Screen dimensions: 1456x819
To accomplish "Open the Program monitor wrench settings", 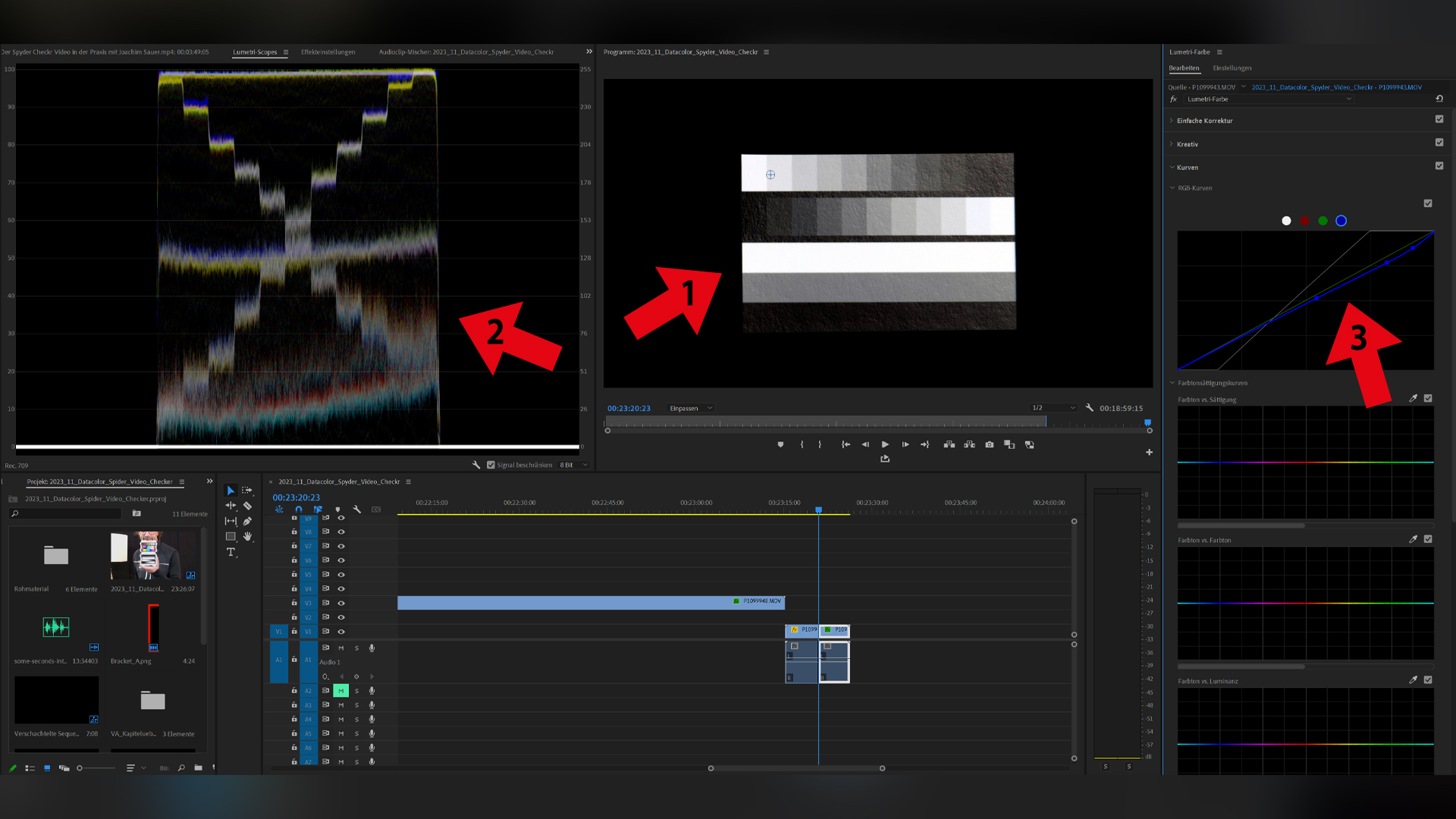I will (1090, 408).
